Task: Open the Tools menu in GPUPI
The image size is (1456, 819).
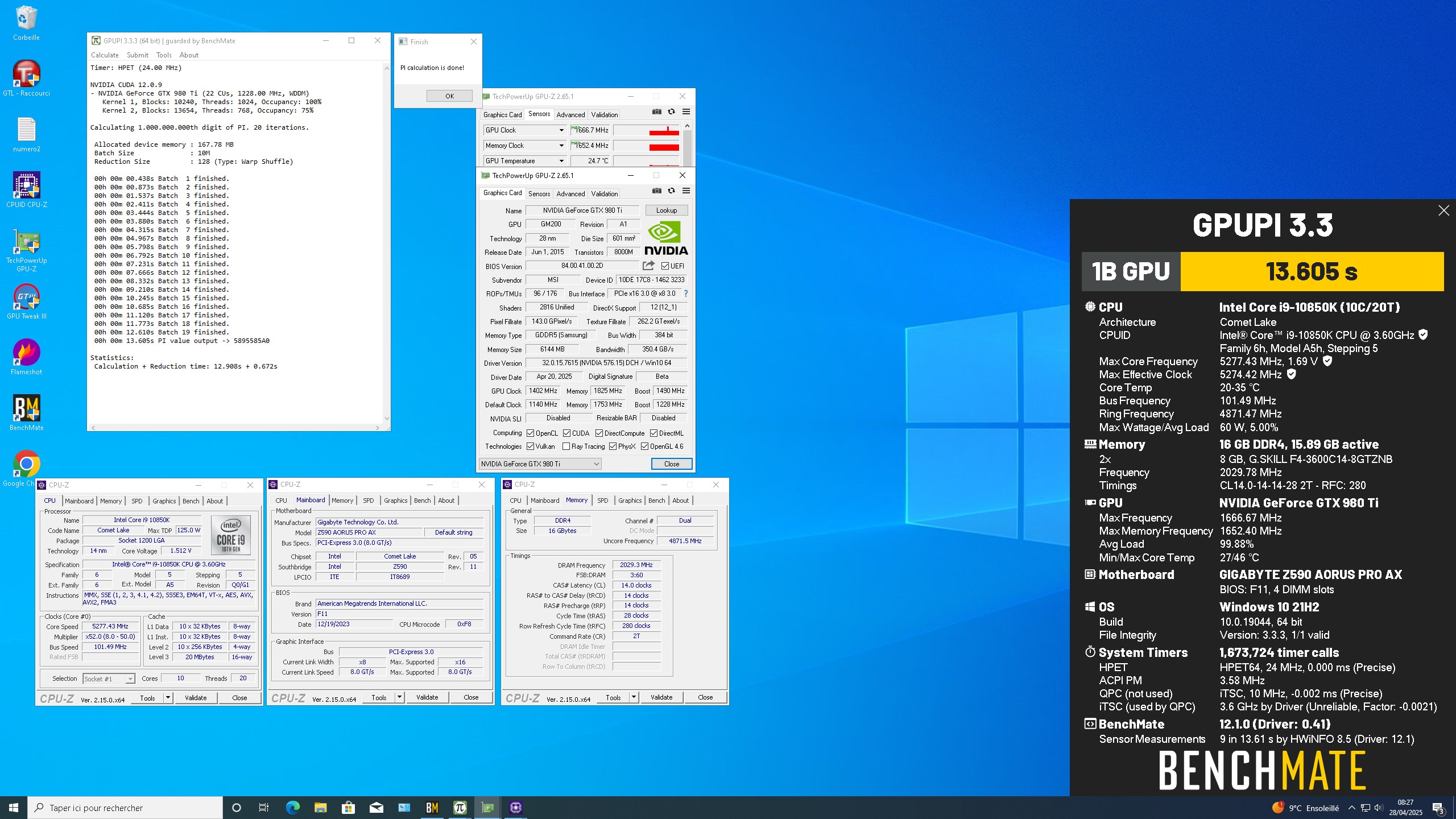Action: 164,55
